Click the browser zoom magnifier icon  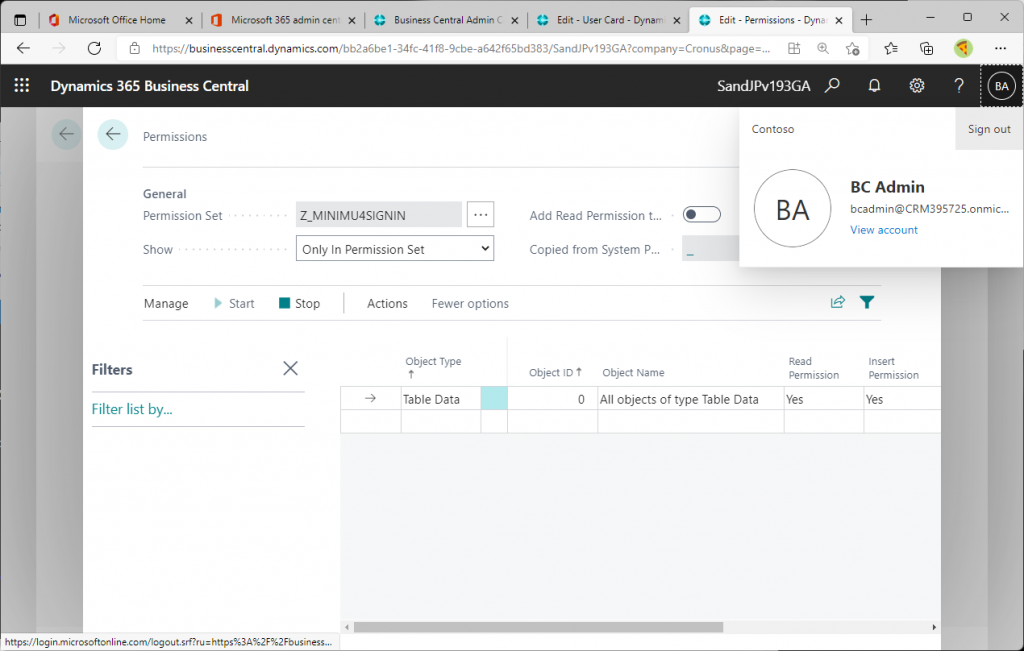[x=823, y=48]
